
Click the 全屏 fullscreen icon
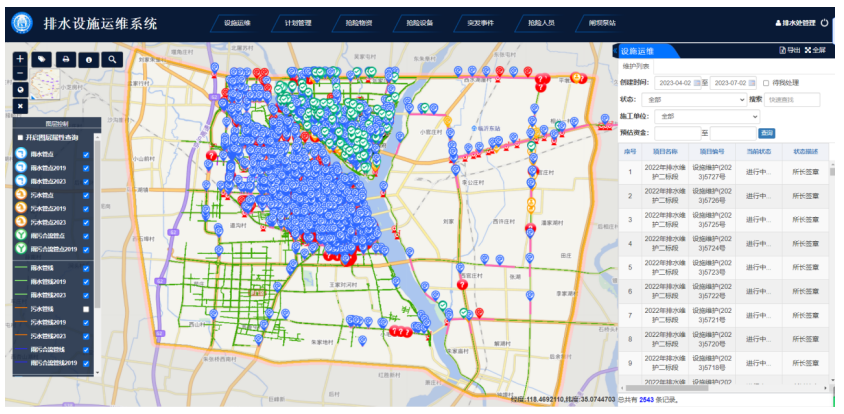coord(808,50)
